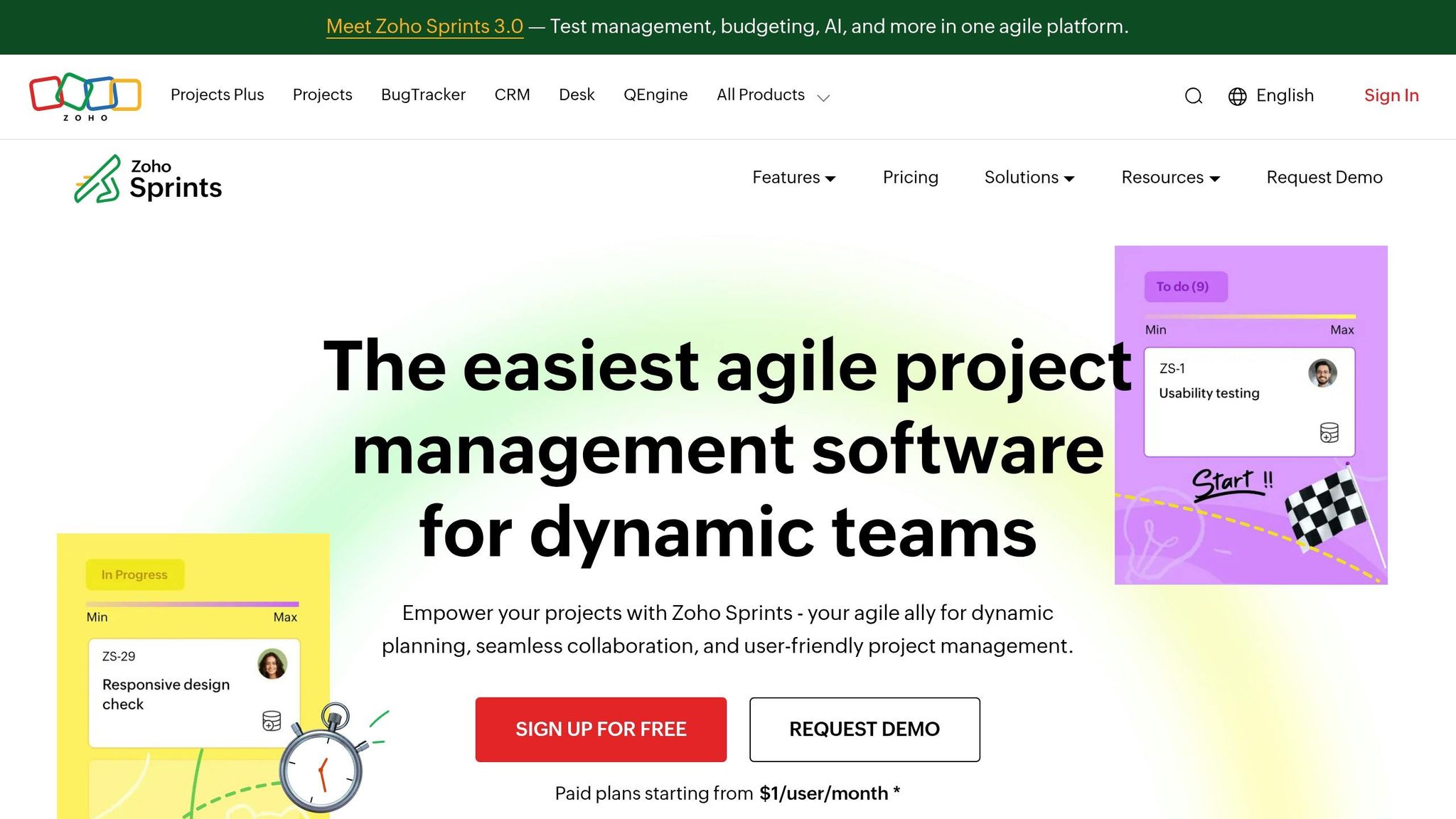Open QEngine in top navigation

655,95
